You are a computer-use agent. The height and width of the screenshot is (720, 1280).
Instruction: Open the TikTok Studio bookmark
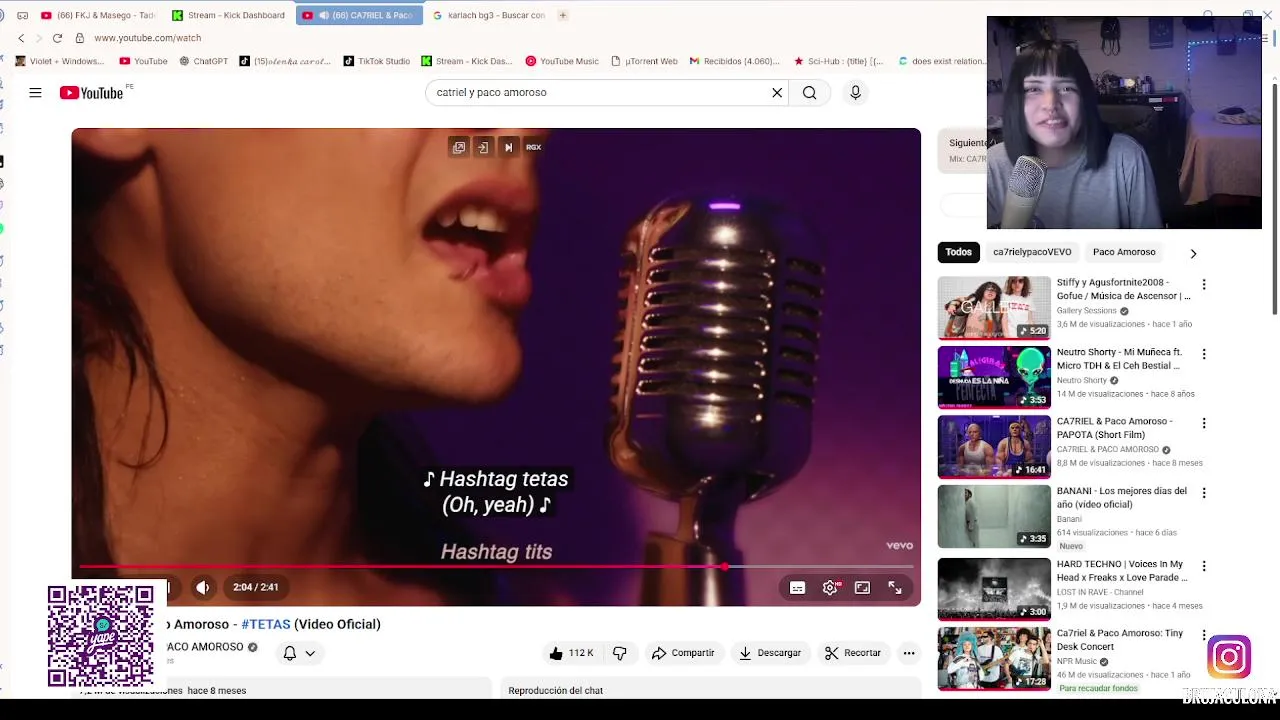coord(377,61)
